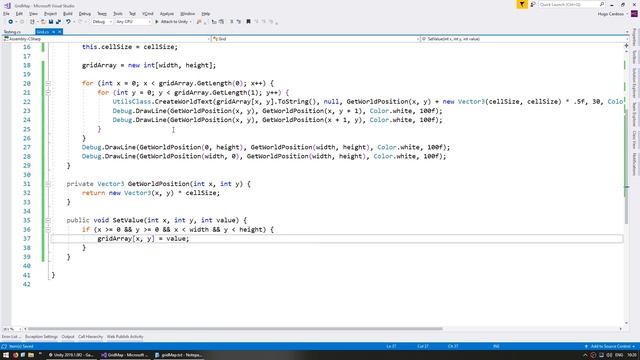Click the Attach to Unity button
The width and height of the screenshot is (640, 360).
(171, 22)
